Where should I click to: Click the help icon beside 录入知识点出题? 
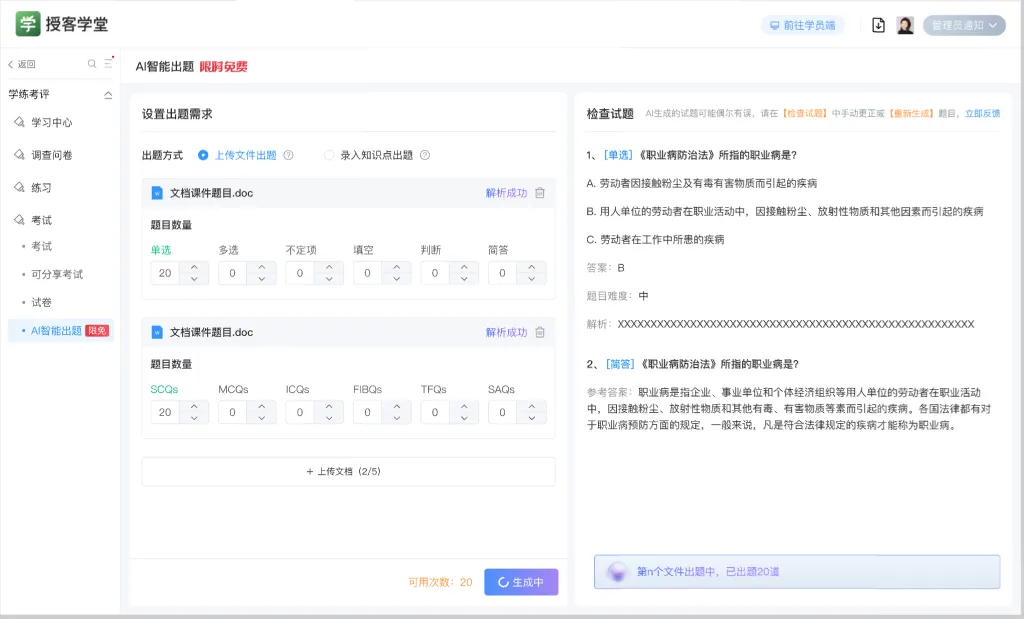pyautogui.click(x=425, y=155)
